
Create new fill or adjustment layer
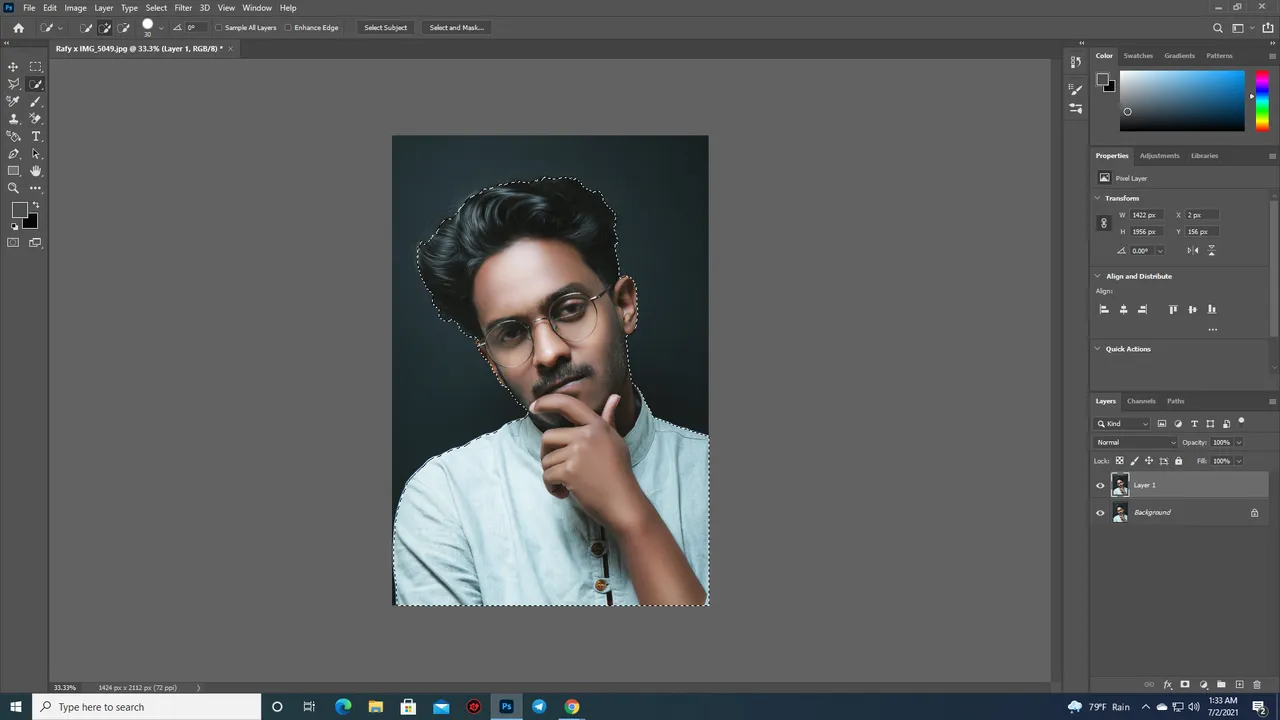1203,685
